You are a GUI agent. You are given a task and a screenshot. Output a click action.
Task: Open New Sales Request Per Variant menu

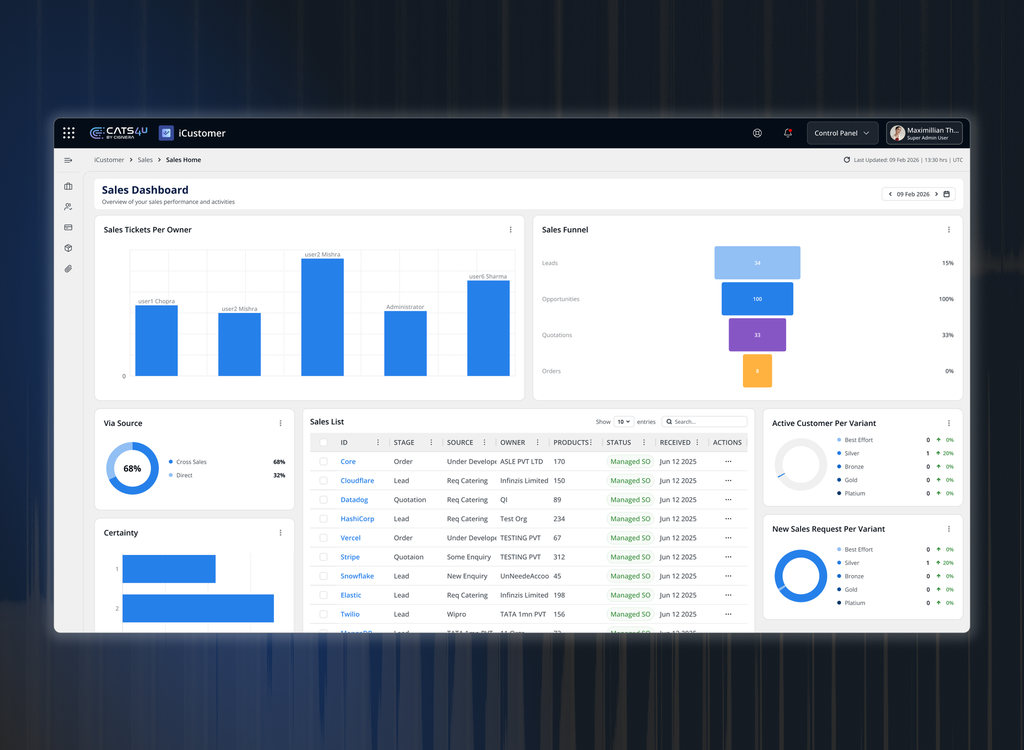[x=949, y=529]
